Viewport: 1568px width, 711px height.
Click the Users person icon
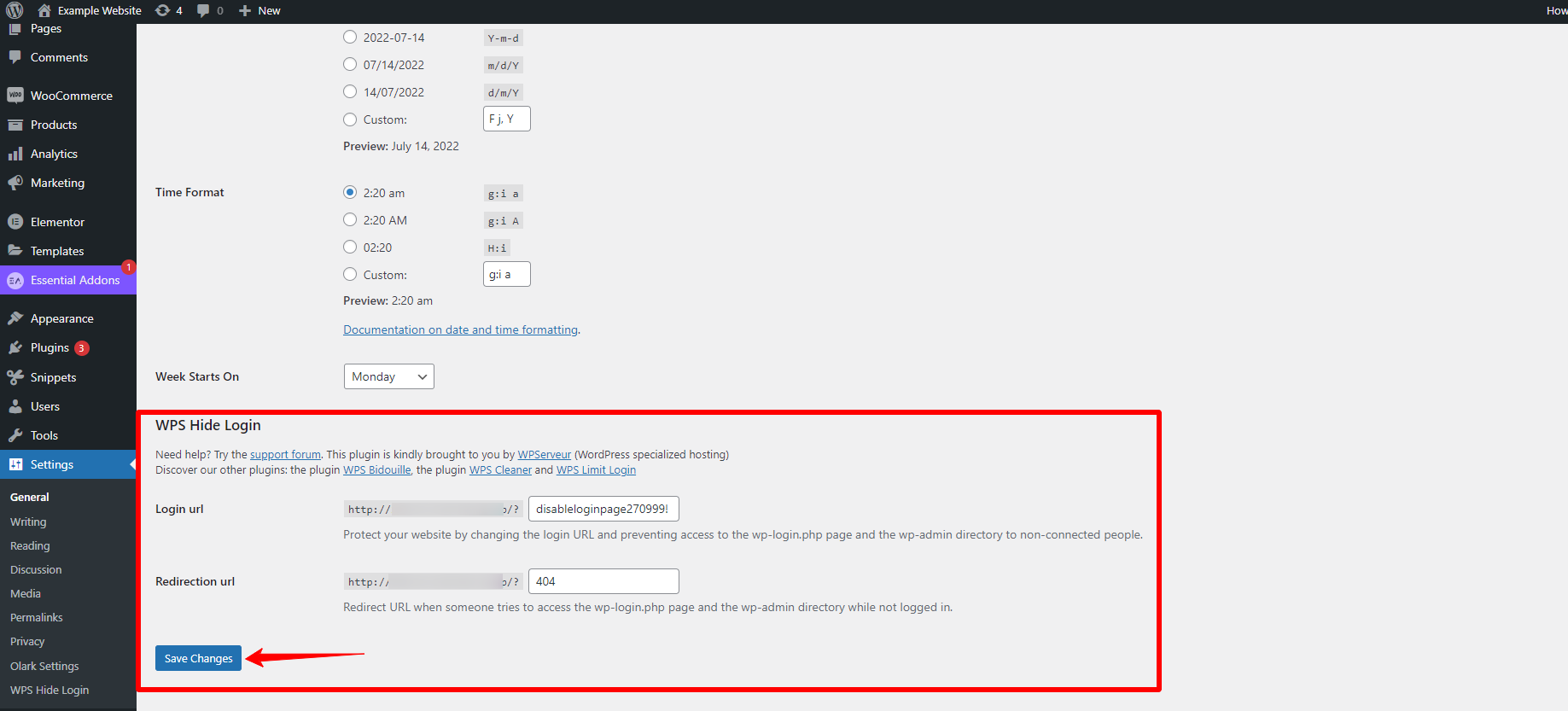[15, 406]
